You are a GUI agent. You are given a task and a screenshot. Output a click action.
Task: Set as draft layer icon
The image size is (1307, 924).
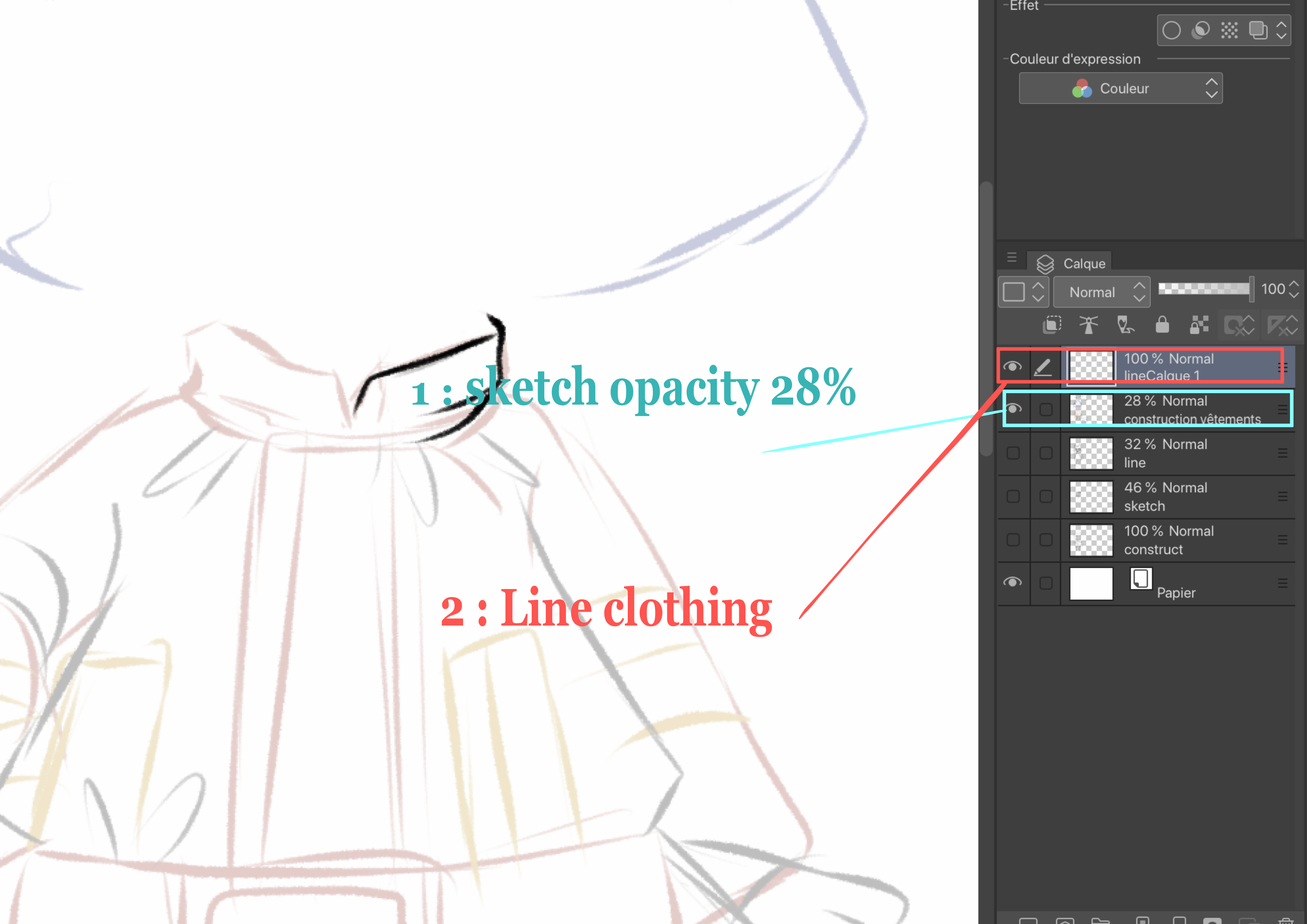1125,325
